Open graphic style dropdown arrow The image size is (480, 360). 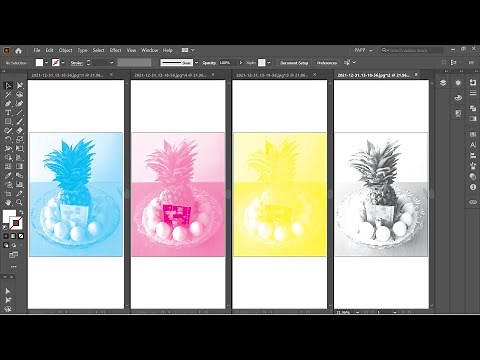click(269, 63)
